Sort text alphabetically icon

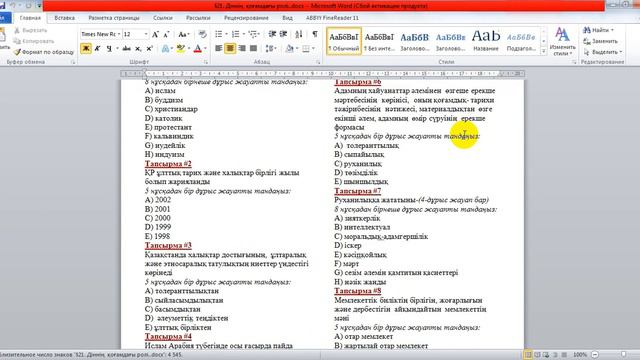click(x=299, y=34)
